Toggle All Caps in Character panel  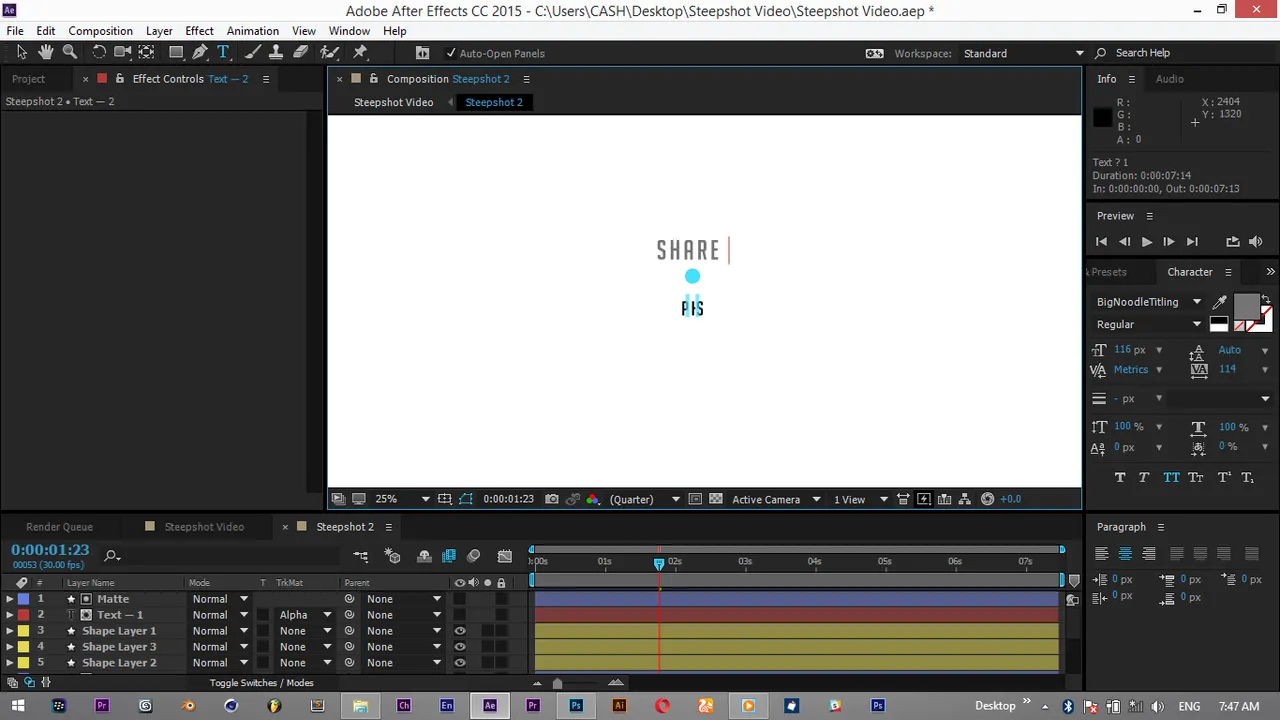pyautogui.click(x=1171, y=478)
